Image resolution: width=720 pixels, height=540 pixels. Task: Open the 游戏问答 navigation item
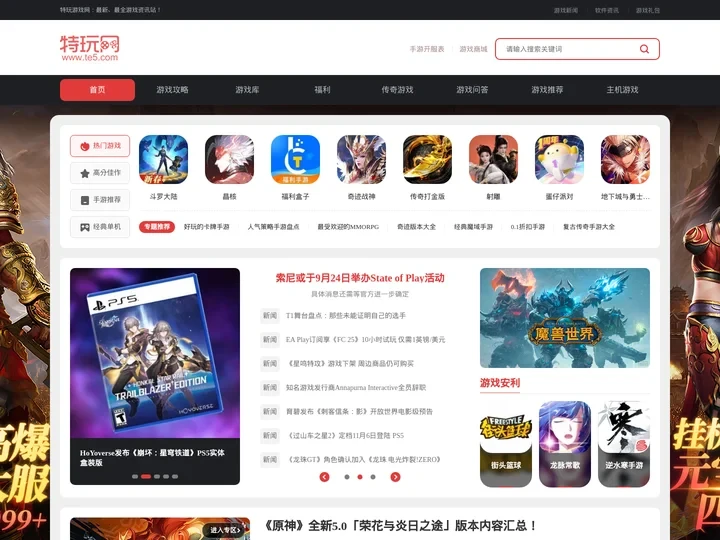click(472, 90)
